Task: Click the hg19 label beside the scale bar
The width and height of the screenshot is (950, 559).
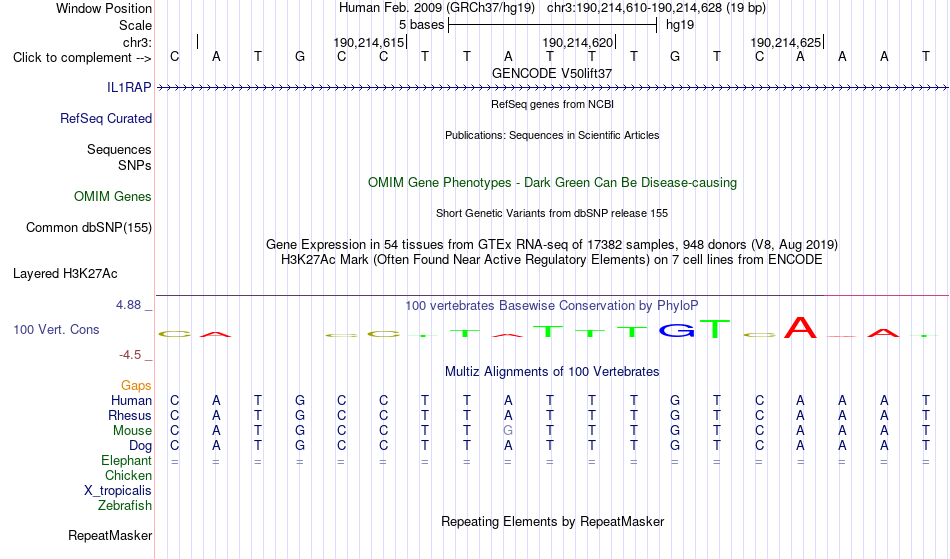Action: 680,25
